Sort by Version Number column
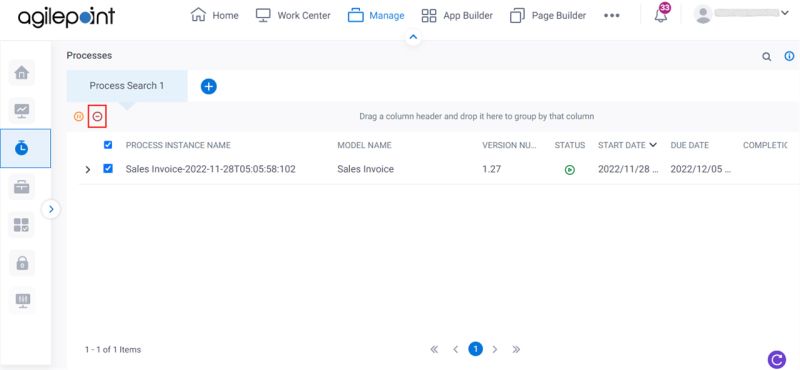800x370 pixels. 509,145
